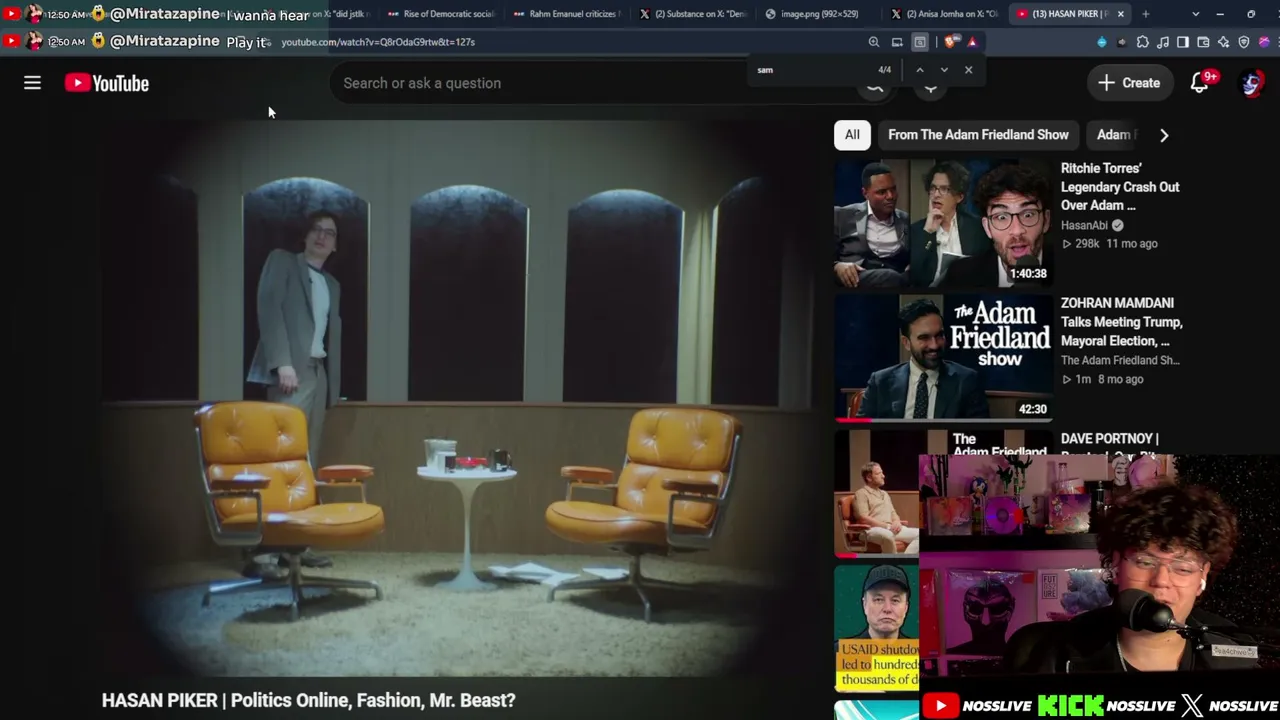Open the tab search dropdown arrow
Screen dimensions: 1280x720
point(1196,14)
